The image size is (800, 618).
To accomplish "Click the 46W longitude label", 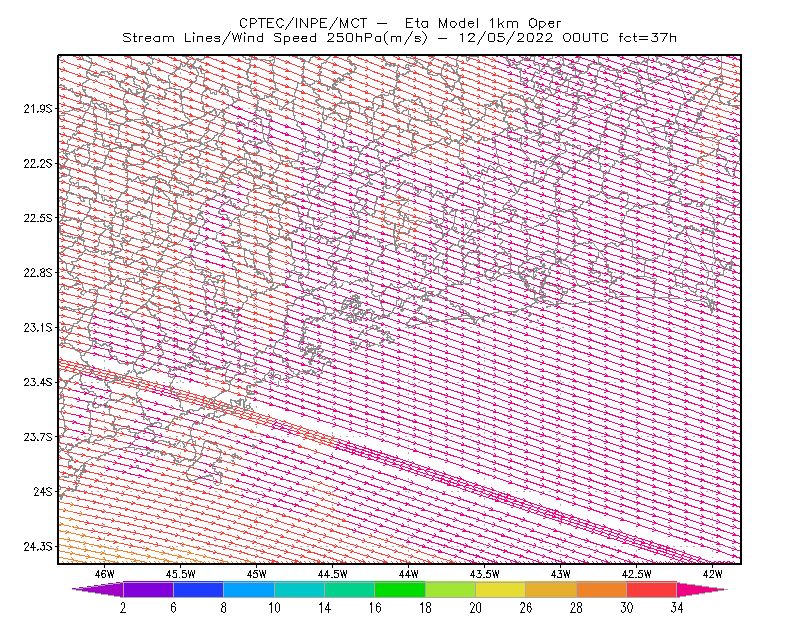I will [x=105, y=574].
